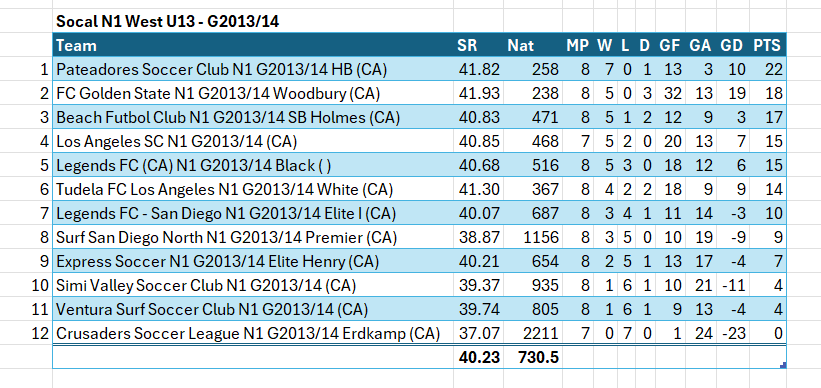
Task: Click Nat ranking value 258
Action: 533,69
